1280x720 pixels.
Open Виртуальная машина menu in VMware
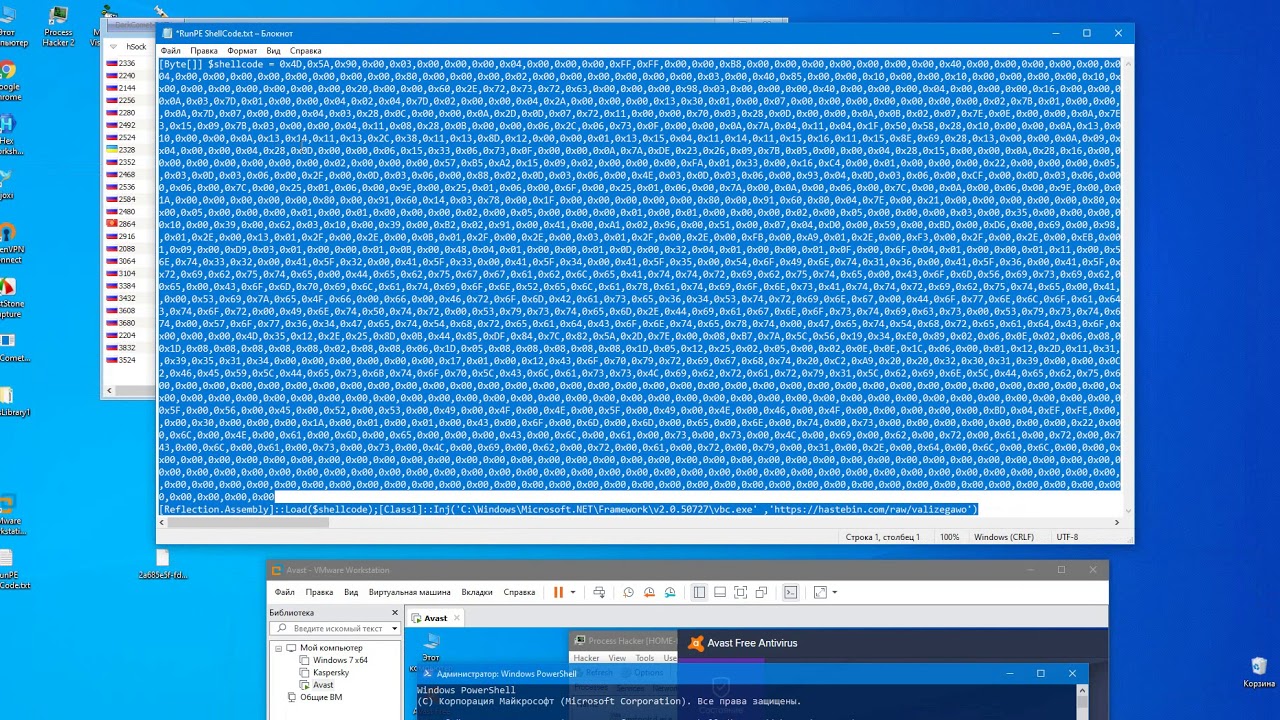point(409,592)
